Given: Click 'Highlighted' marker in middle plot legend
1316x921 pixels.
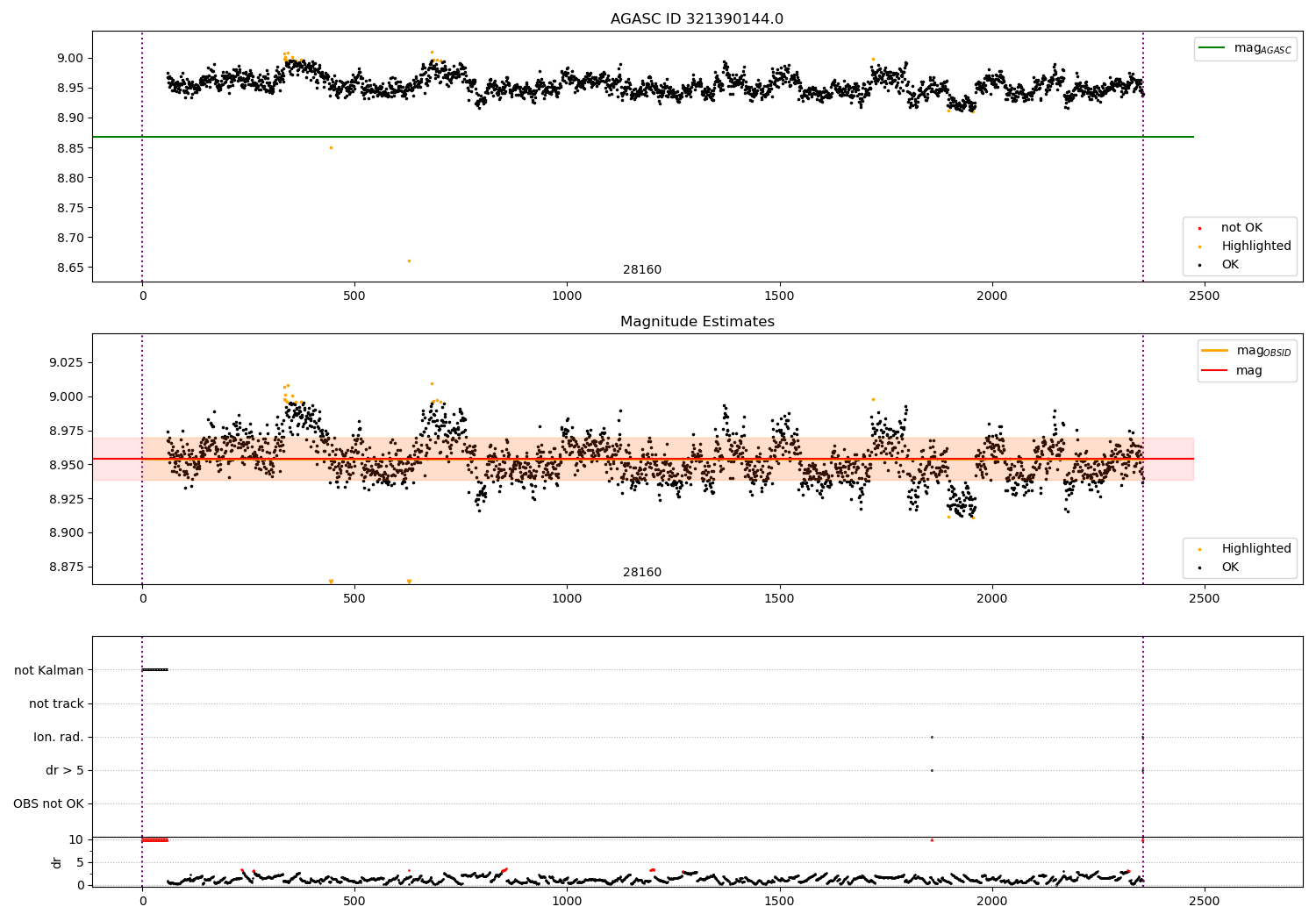Looking at the screenshot, I should pos(1199,549).
